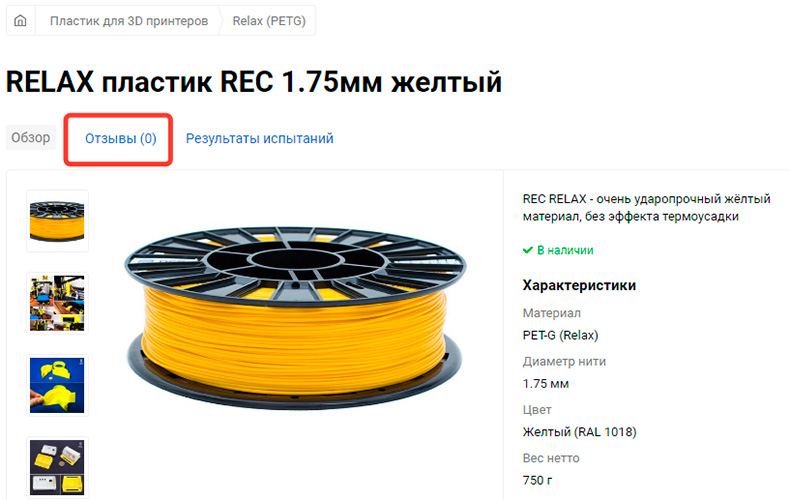Click the product title RELAX пластик REC
789x500 pixels.
tap(254, 82)
